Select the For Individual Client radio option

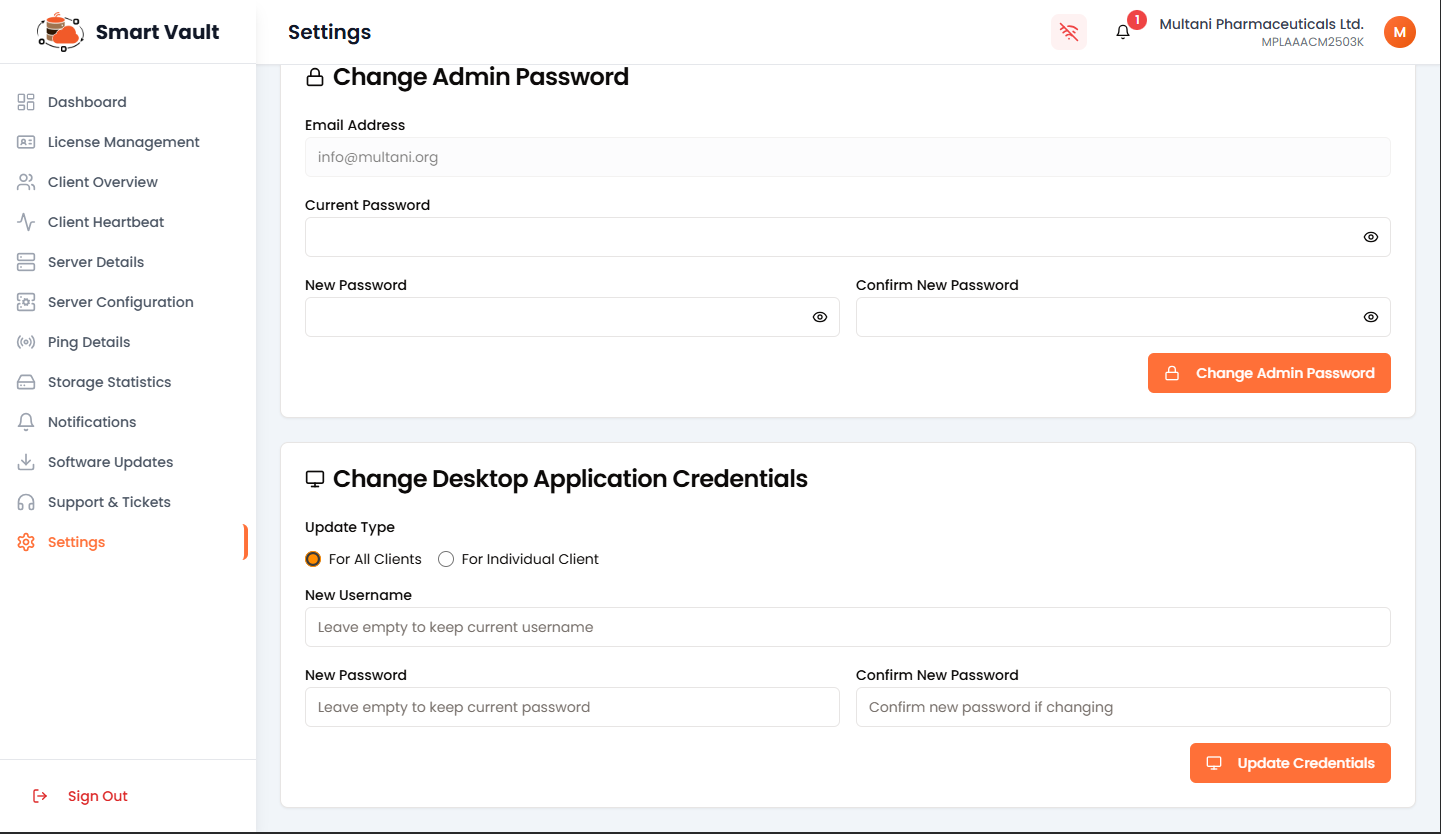click(446, 559)
